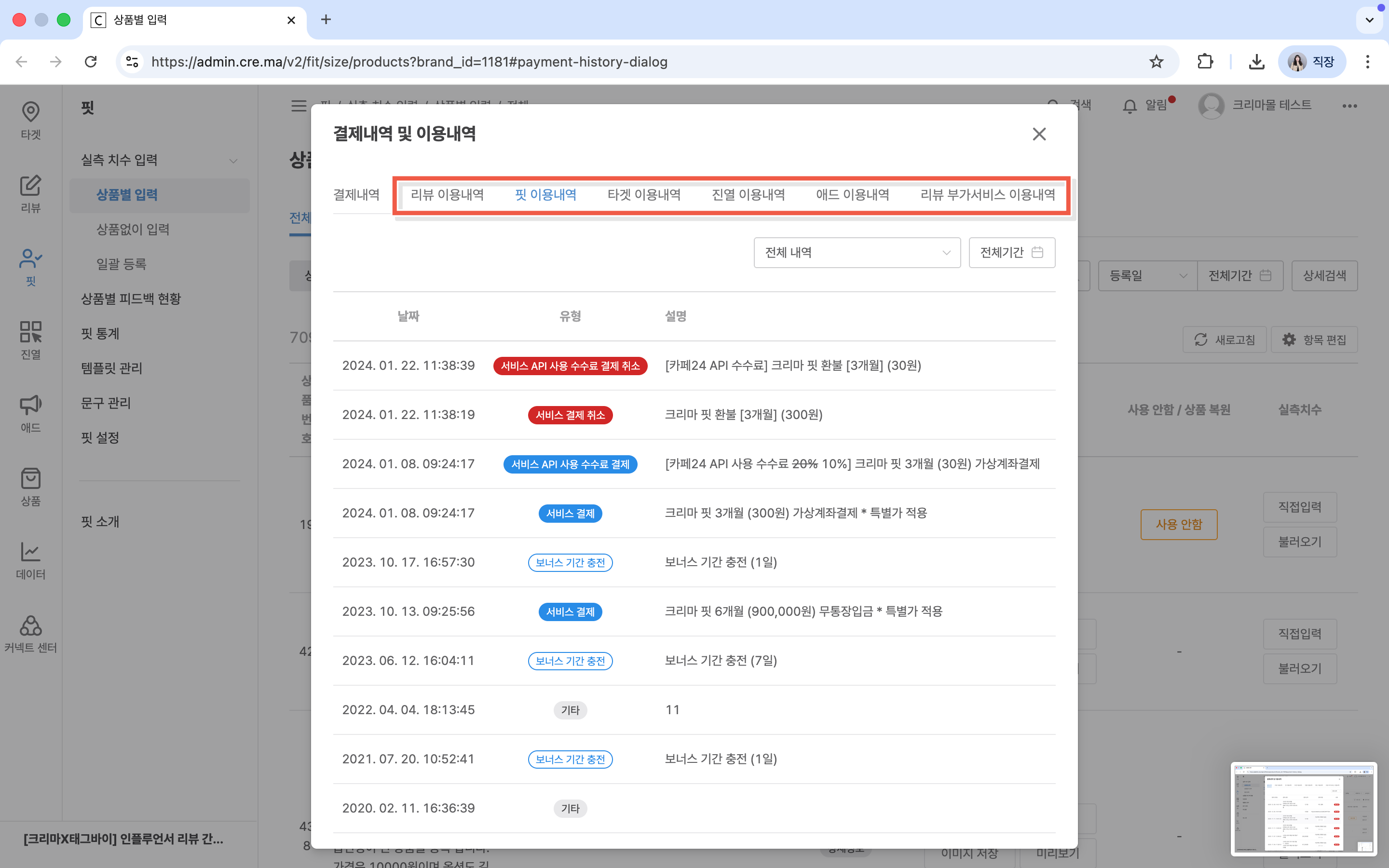Screen dimensions: 1389x868
Task: Open the 등록일 sort dropdown
Action: pos(1146,275)
